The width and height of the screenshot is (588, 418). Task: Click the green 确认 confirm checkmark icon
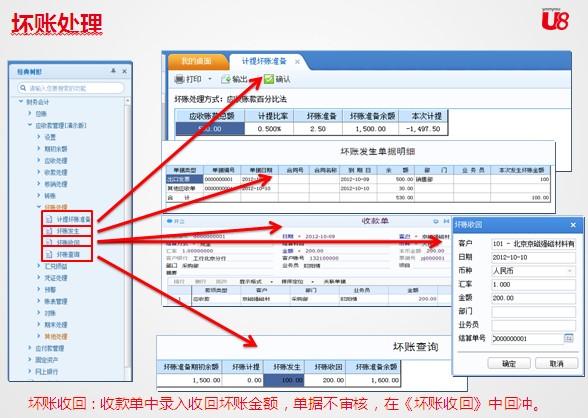pos(269,79)
